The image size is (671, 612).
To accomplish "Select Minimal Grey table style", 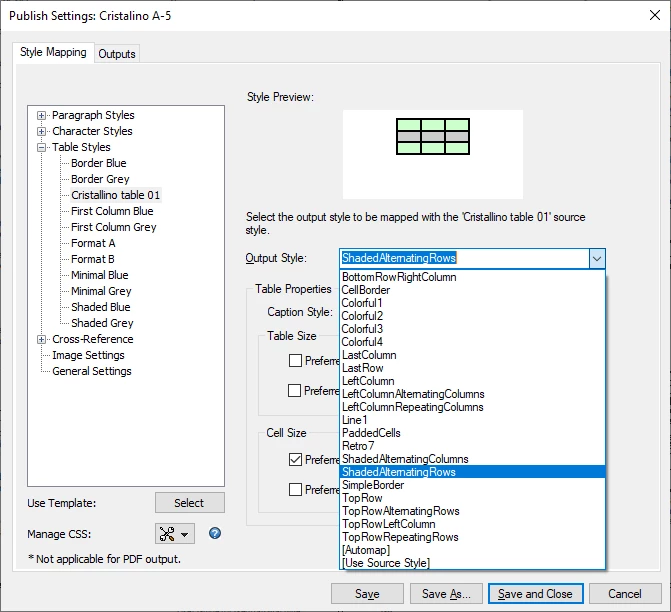I will (x=101, y=291).
